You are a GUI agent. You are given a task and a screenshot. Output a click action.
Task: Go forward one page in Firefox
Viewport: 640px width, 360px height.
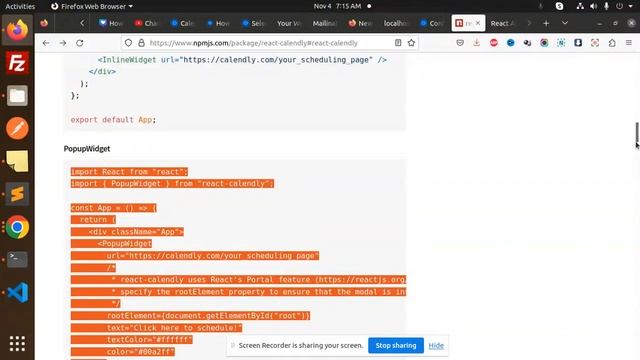[63, 43]
